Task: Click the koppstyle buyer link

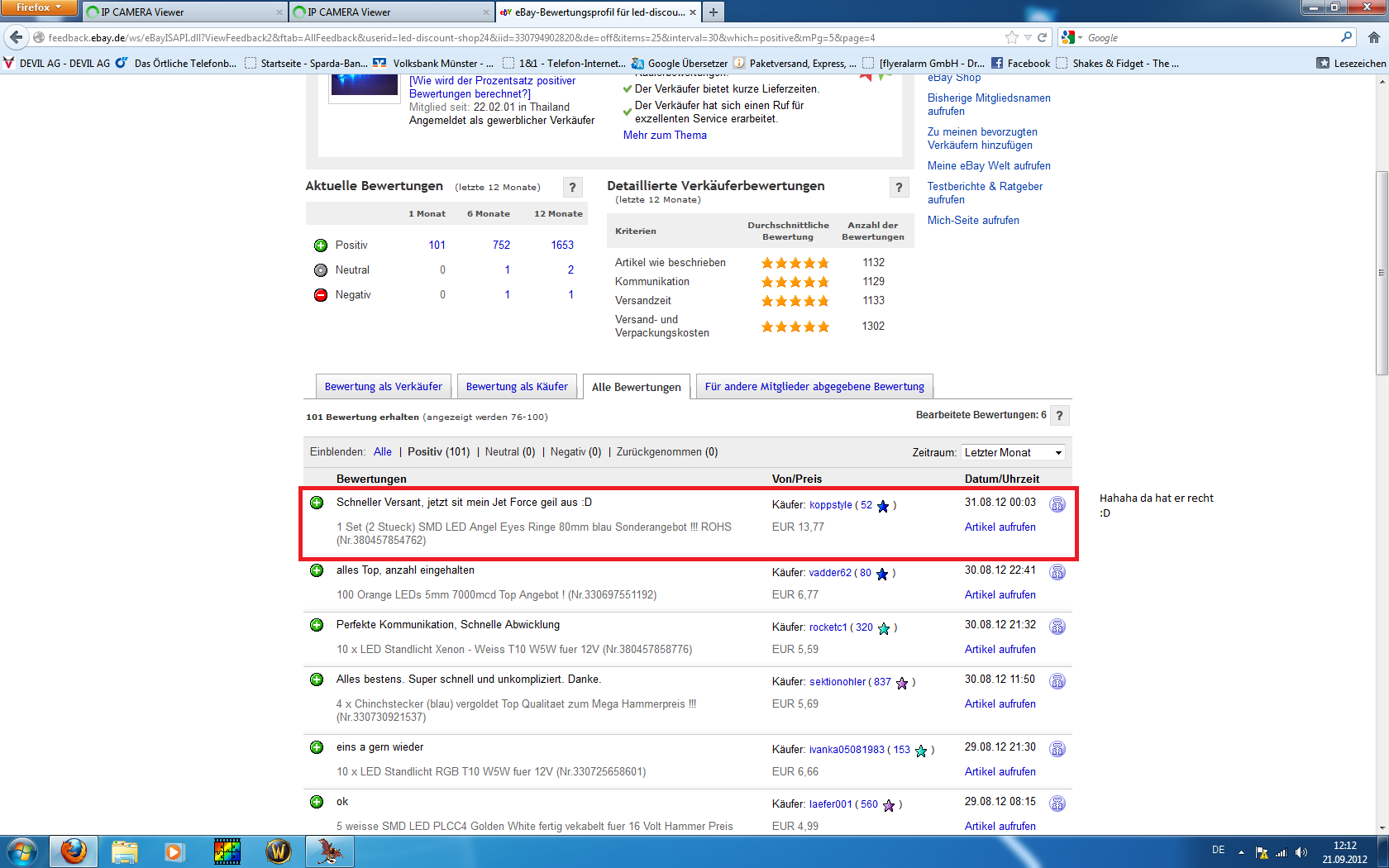Action: (x=830, y=505)
